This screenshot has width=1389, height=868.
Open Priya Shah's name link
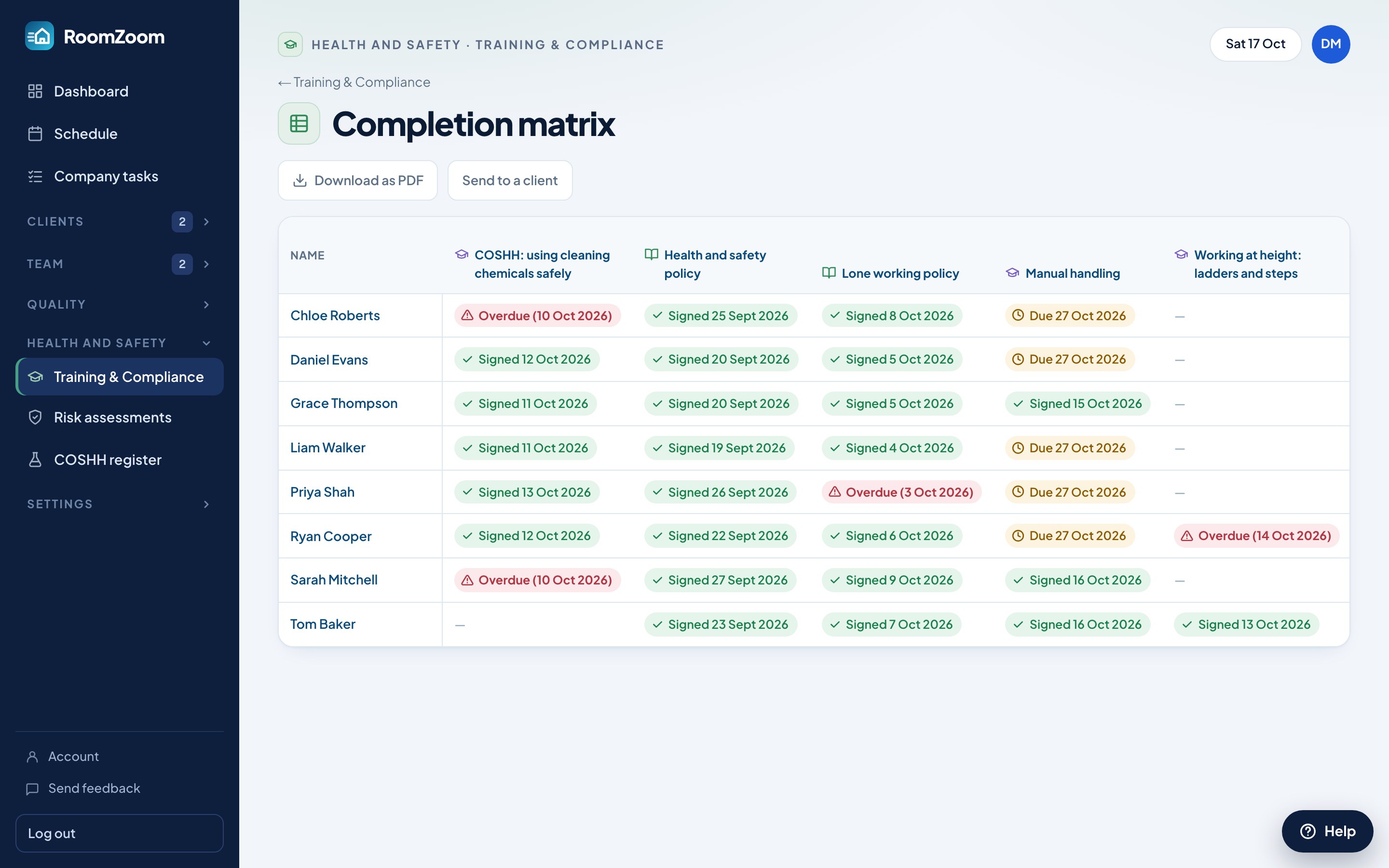coord(322,492)
